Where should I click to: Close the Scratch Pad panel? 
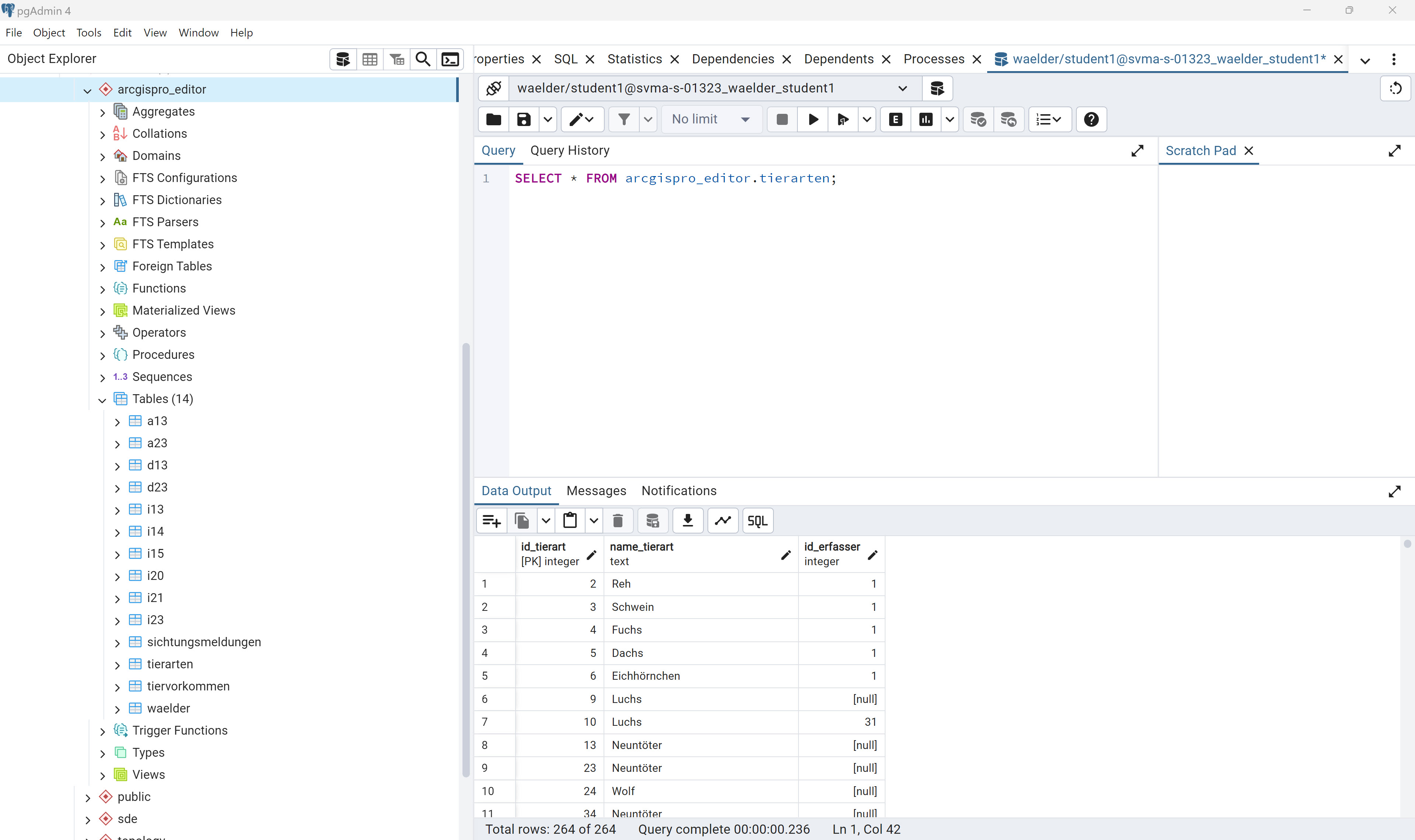(1248, 151)
